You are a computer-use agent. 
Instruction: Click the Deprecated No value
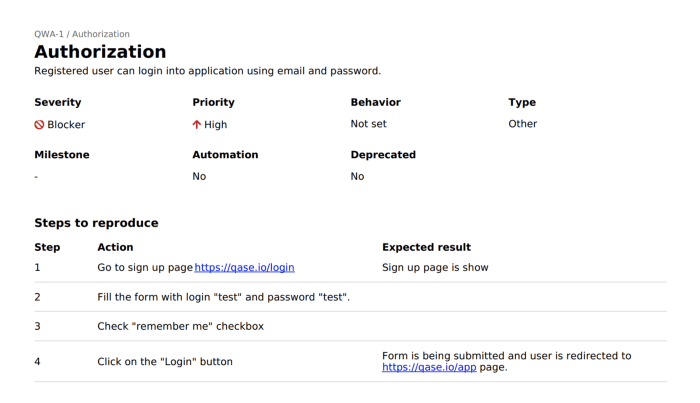tap(357, 176)
